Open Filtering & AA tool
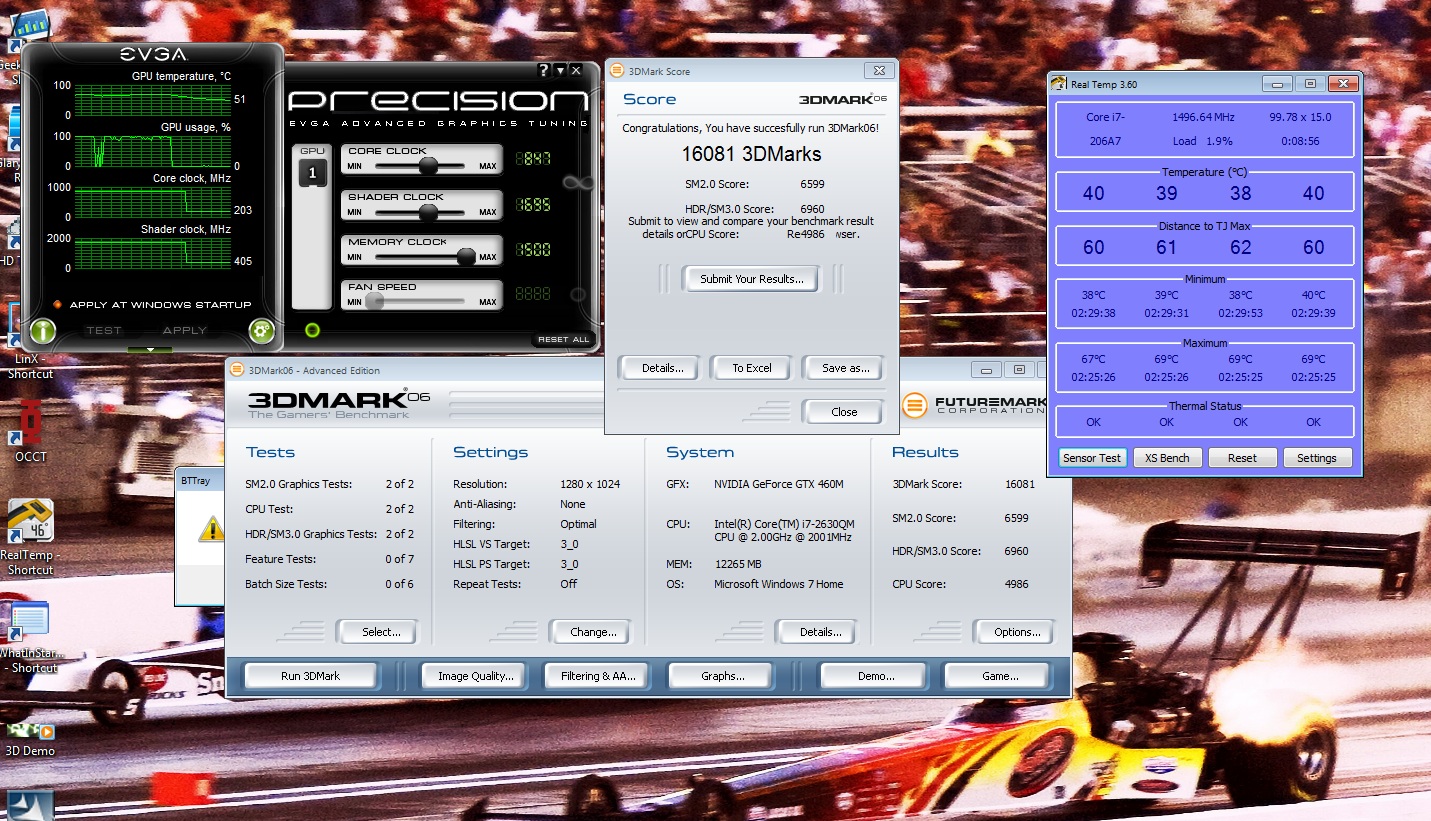The height and width of the screenshot is (821, 1431). point(598,676)
